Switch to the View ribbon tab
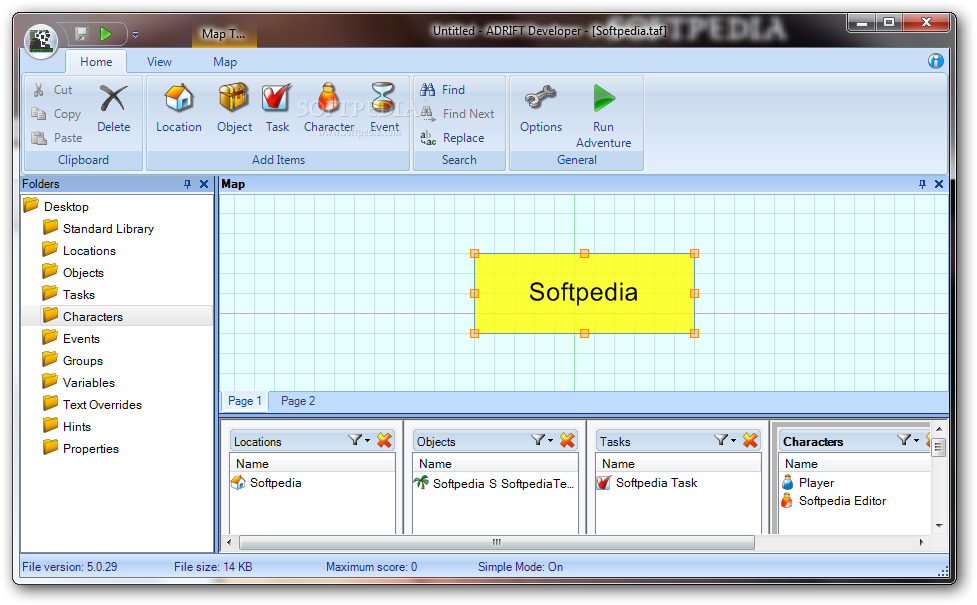This screenshot has width=977, height=605. tap(159, 62)
